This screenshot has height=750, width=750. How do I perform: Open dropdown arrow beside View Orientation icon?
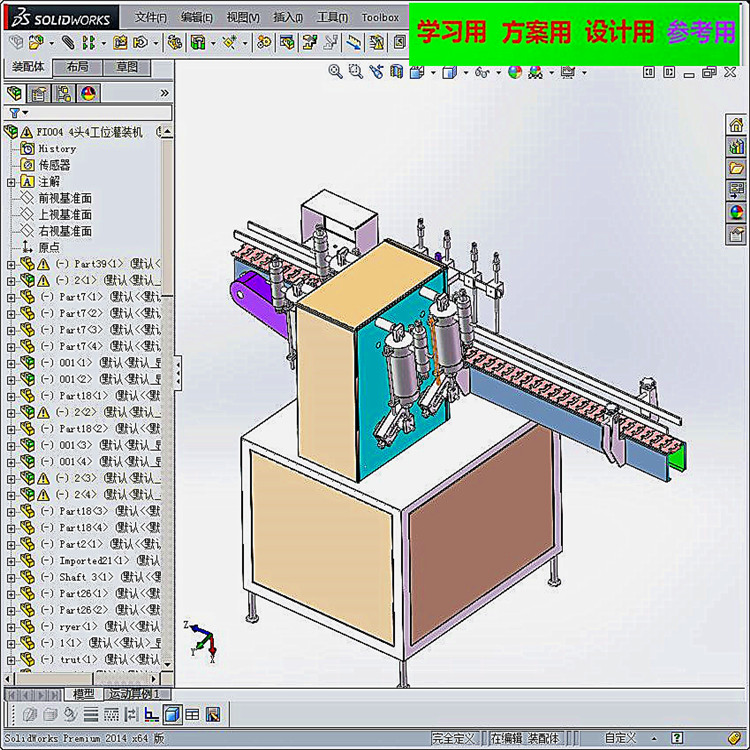433,73
